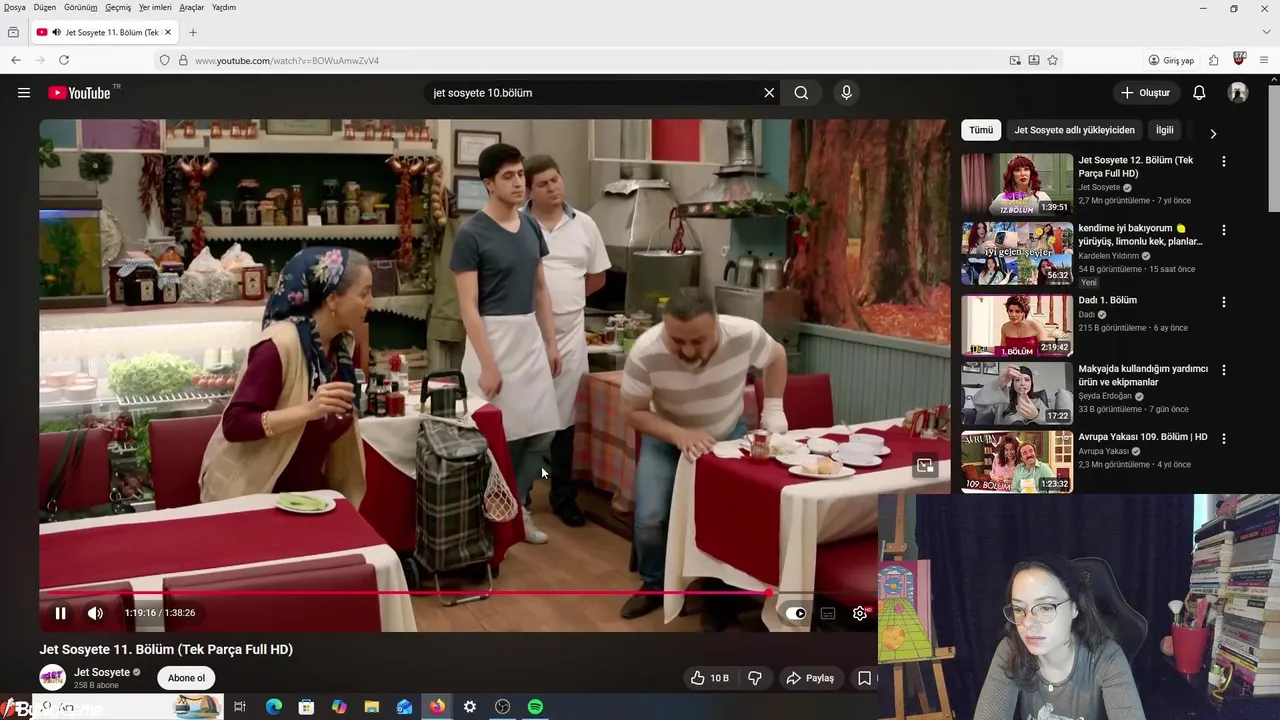1280x720 pixels.
Task: Click the address bar URL
Action: click(x=287, y=61)
